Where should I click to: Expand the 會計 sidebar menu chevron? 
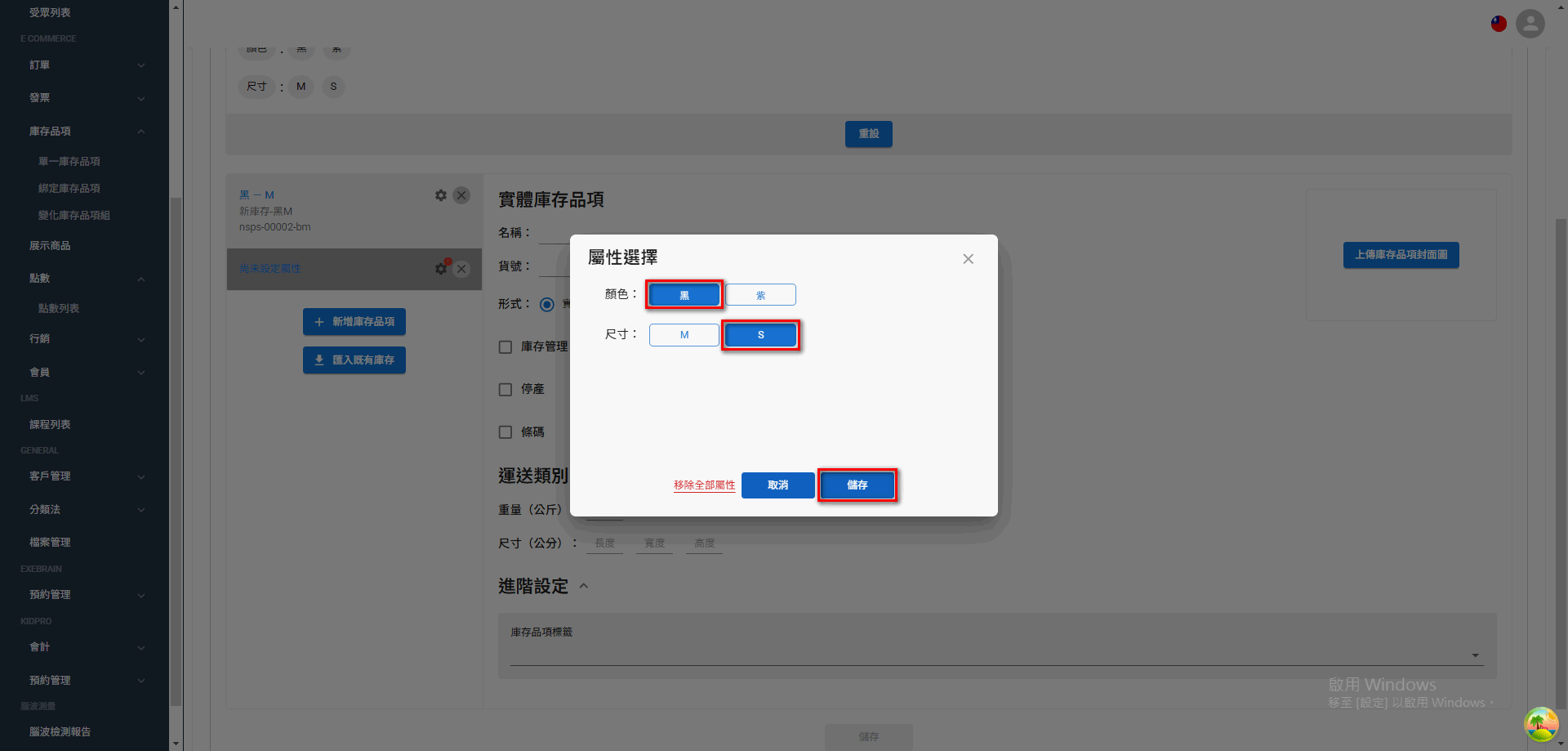click(x=141, y=648)
